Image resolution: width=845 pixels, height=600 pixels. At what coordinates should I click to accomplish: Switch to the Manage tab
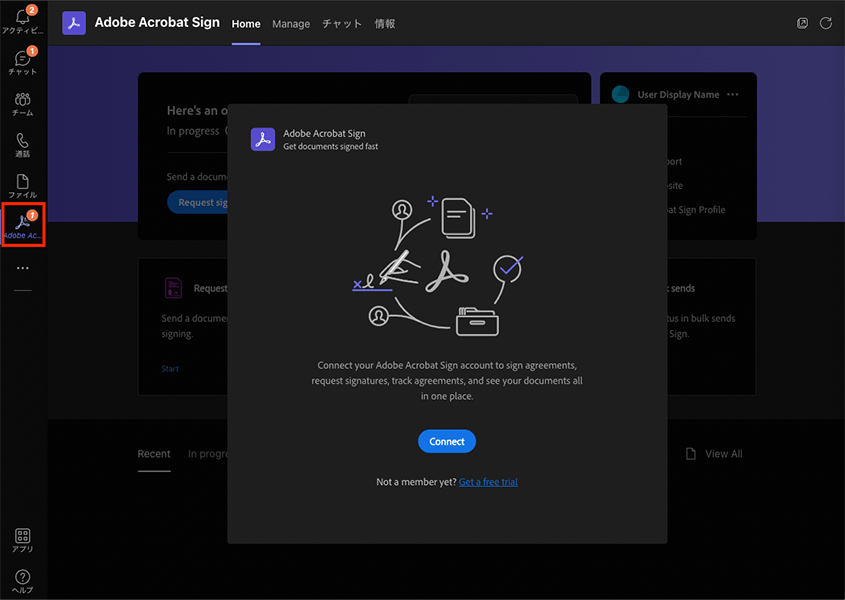291,24
